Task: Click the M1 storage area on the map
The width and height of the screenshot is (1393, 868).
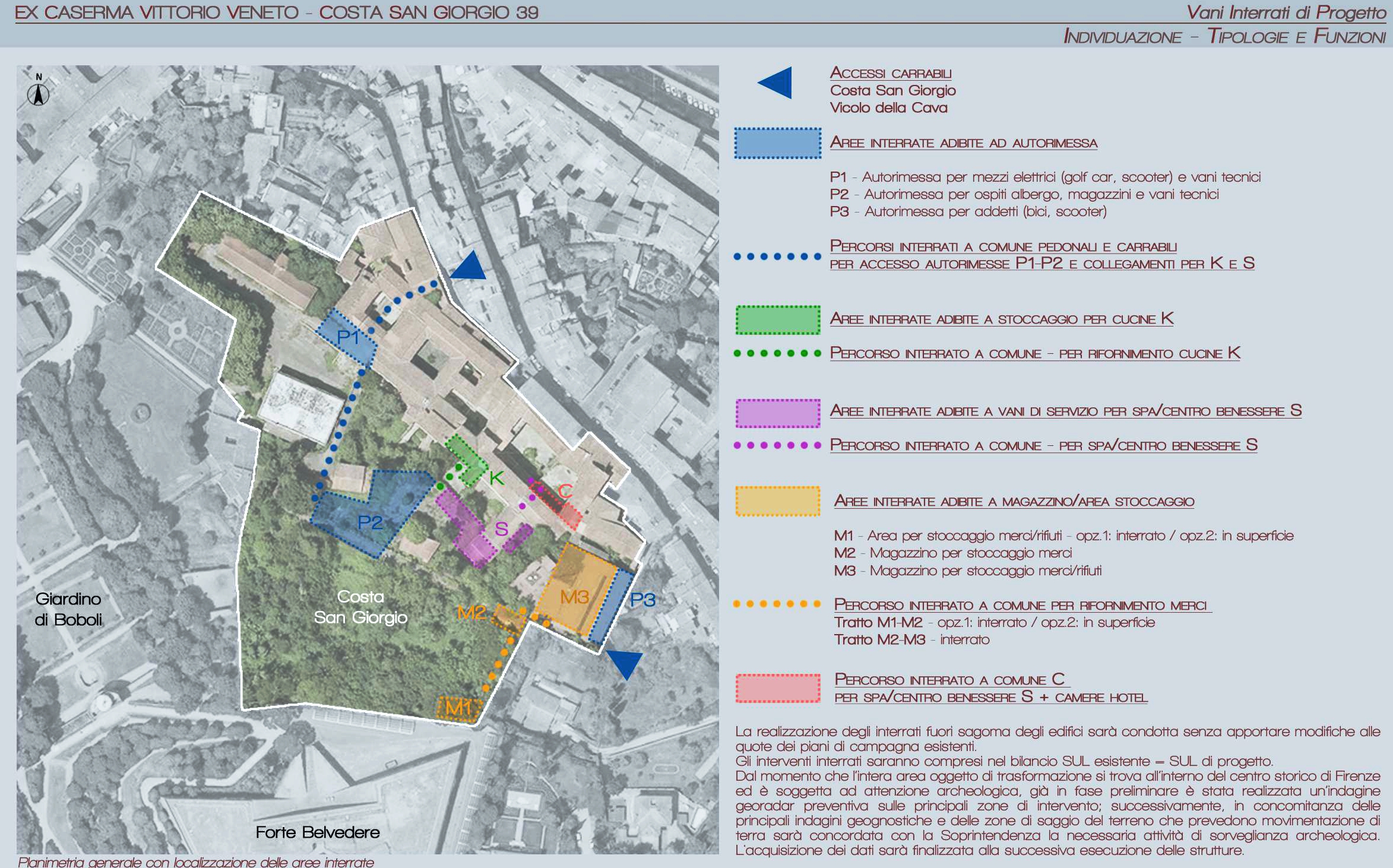Action: pos(458,708)
